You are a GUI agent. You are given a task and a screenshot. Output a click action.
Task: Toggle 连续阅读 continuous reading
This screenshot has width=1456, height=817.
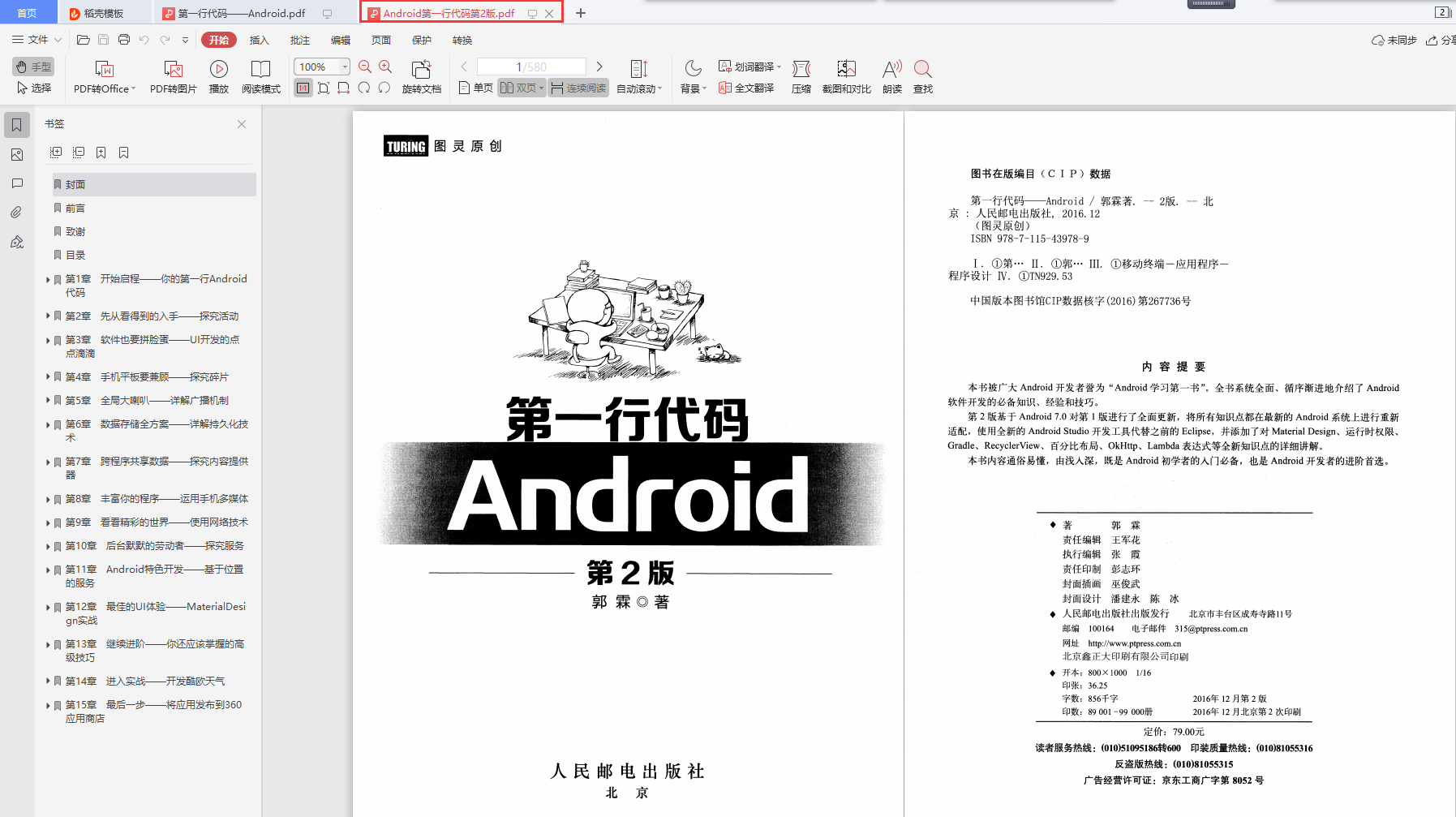pyautogui.click(x=579, y=88)
